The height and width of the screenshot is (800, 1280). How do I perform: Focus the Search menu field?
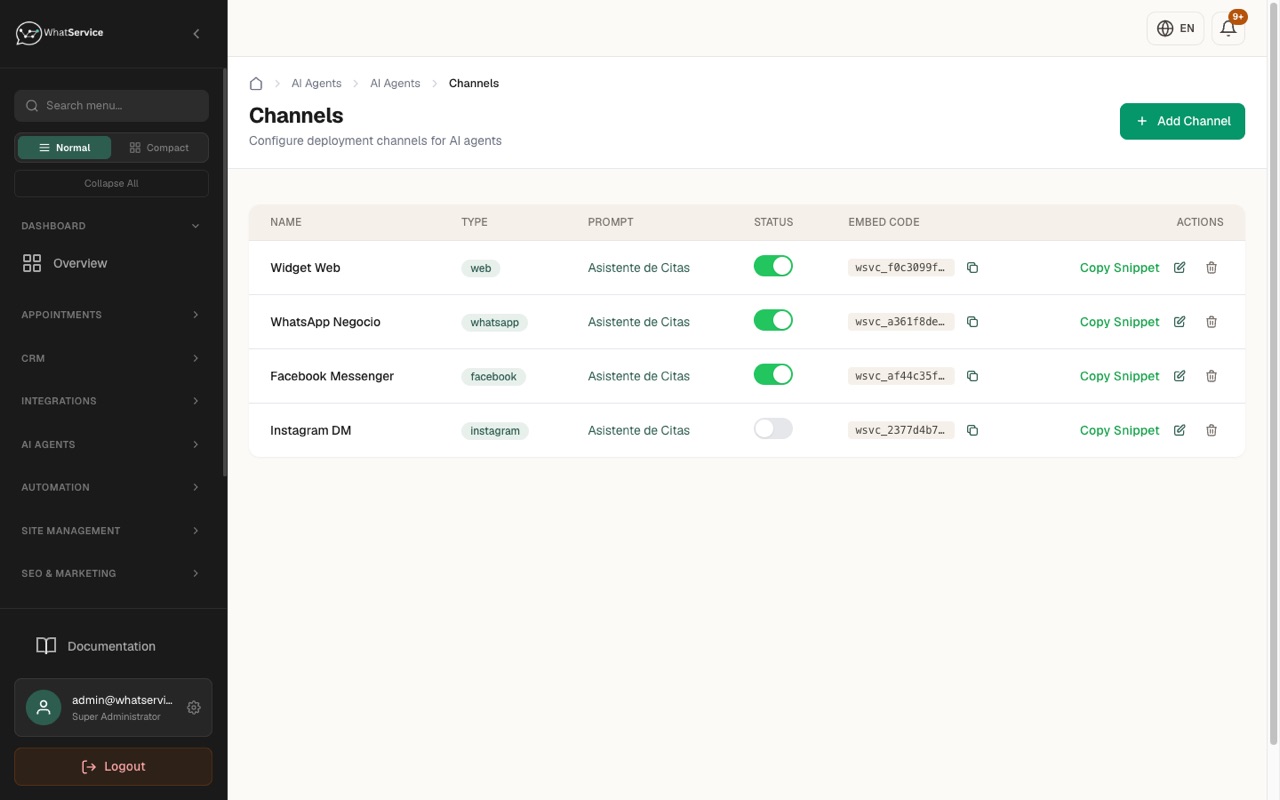[111, 105]
